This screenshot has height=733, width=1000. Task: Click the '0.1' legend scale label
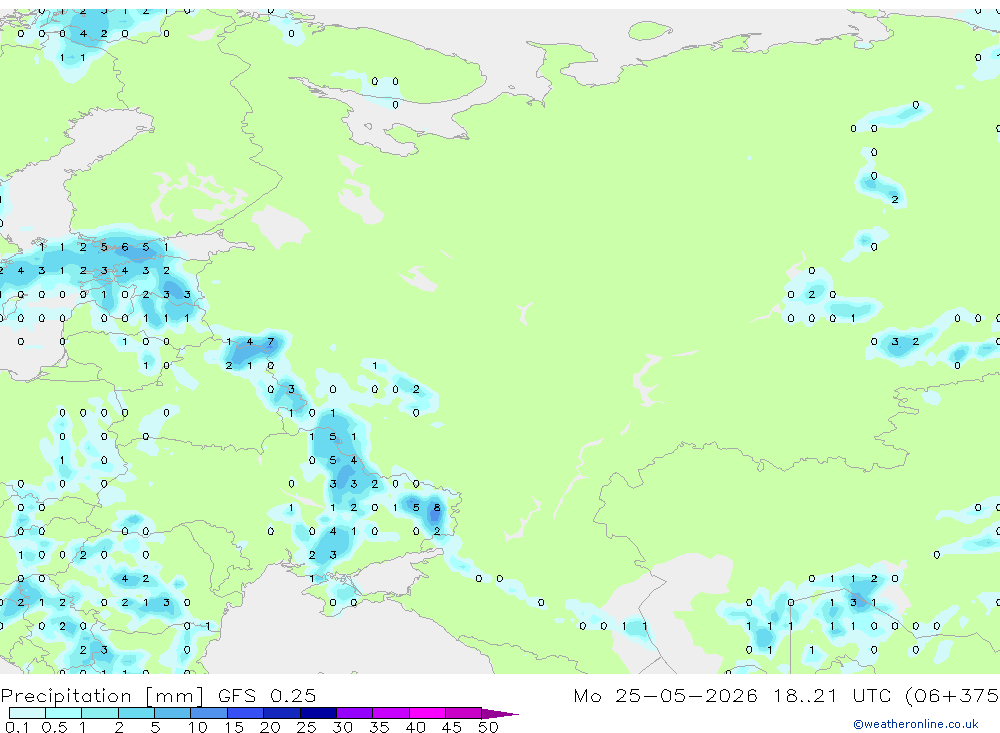click(17, 727)
